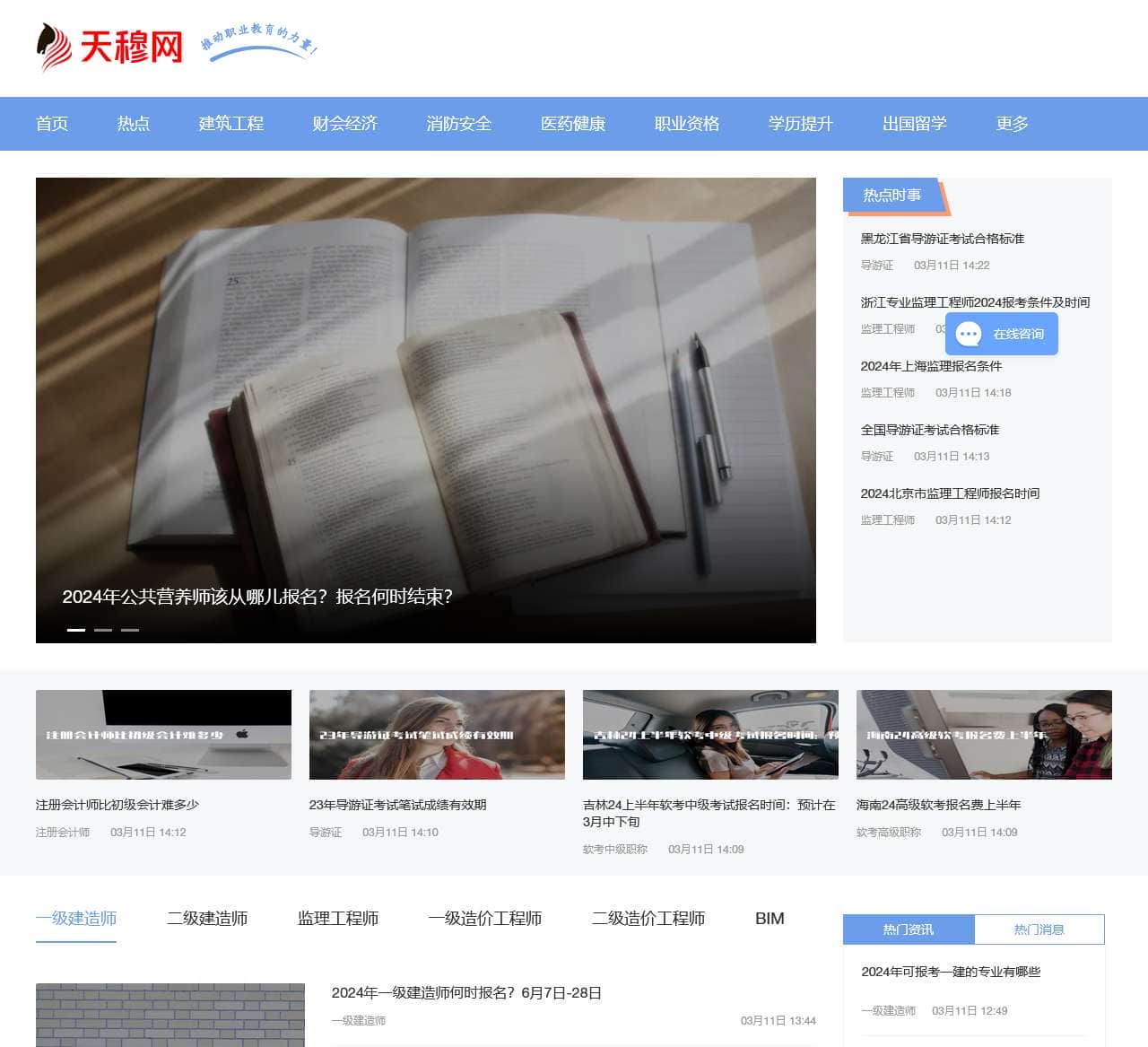Open the 注册会计师比初级会计难多少 laptop thumbnail
This screenshot has height=1047, width=1148.
pos(163,735)
